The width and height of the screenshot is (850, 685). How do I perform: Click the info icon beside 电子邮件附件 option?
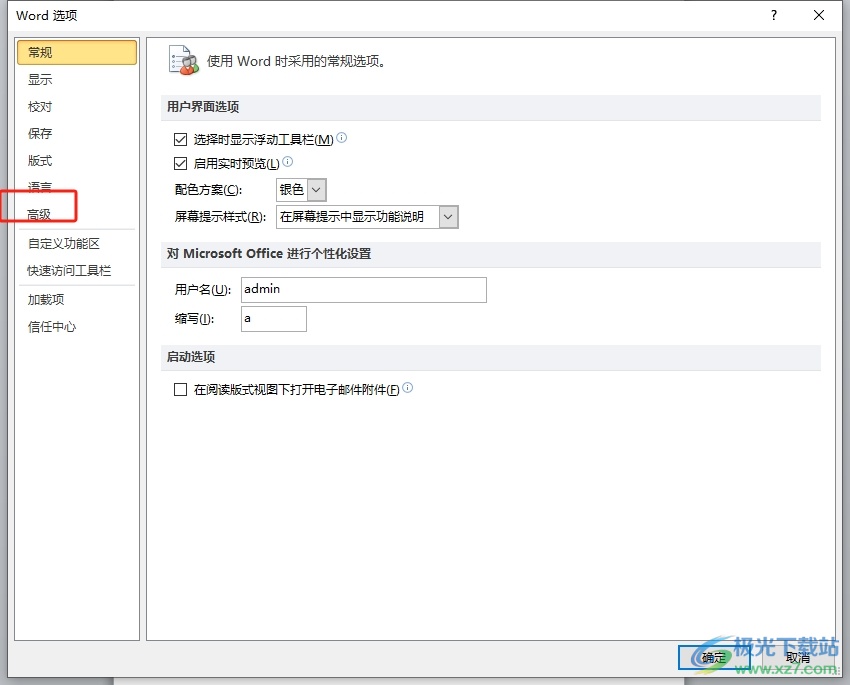408,387
